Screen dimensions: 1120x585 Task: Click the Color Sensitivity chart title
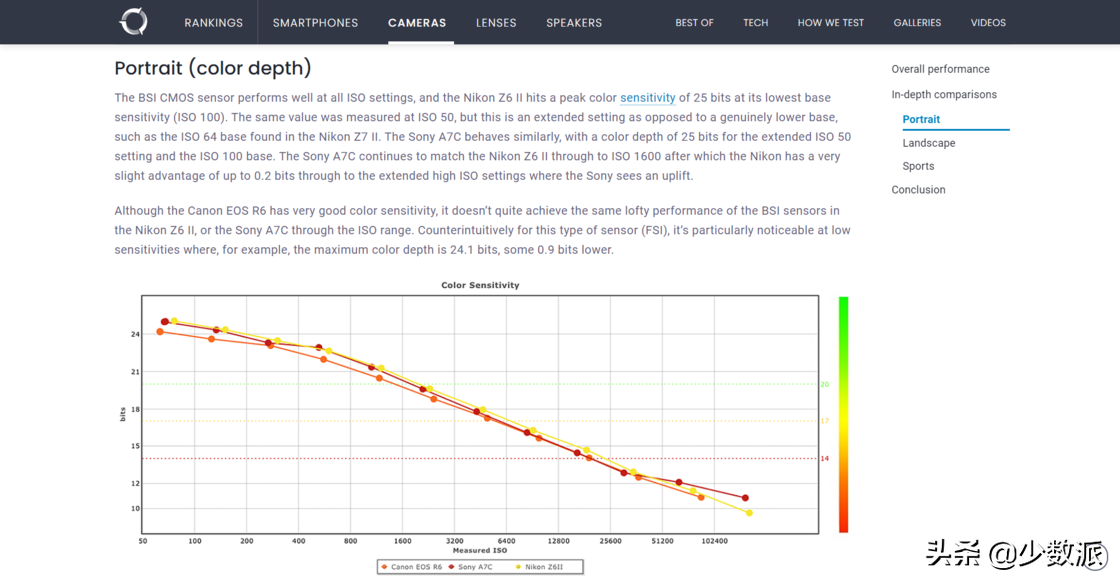(480, 285)
